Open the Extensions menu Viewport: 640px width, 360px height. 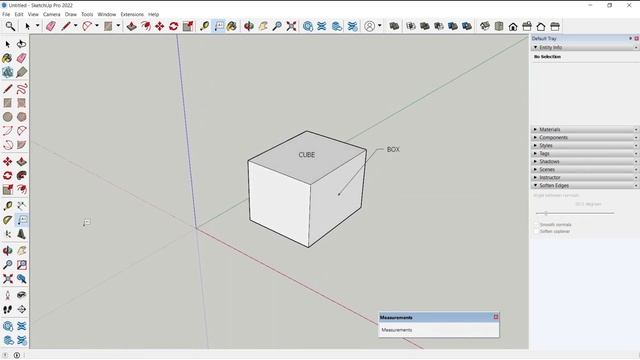tap(132, 14)
